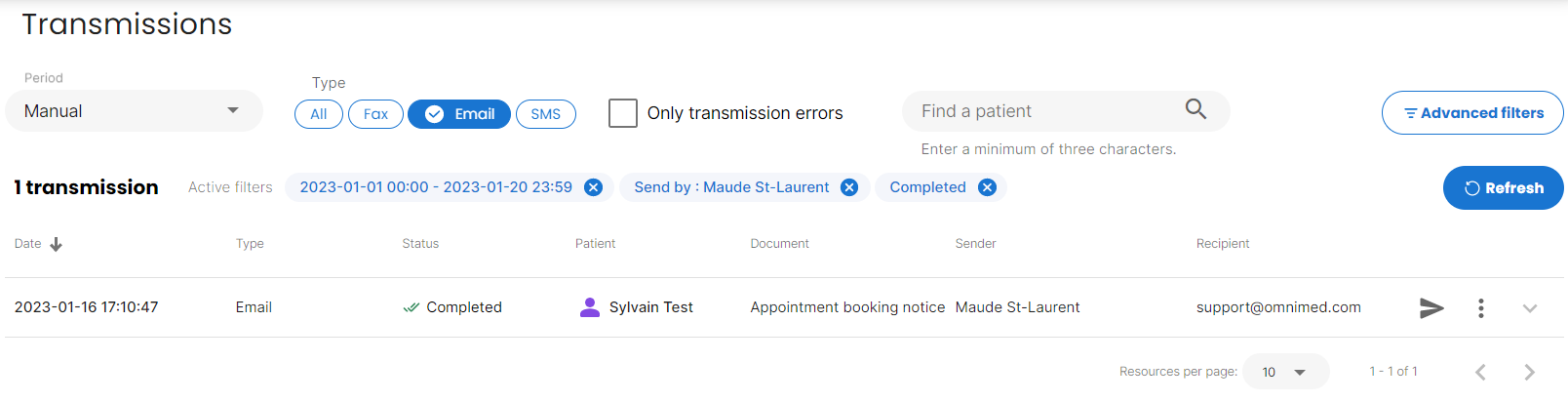Click the Sylvain Test patient avatar icon

coord(590,307)
